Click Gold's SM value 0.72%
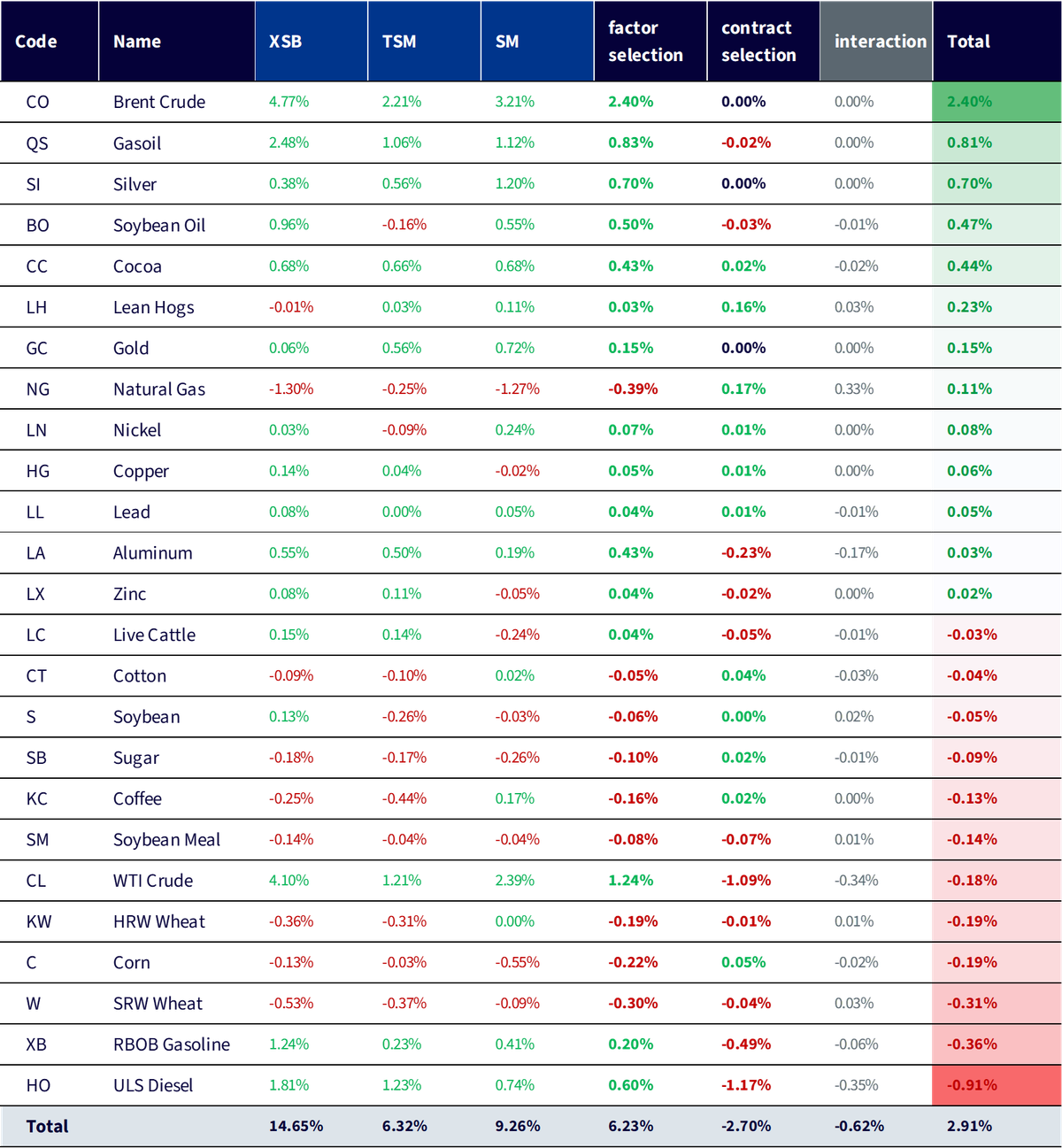 click(515, 348)
